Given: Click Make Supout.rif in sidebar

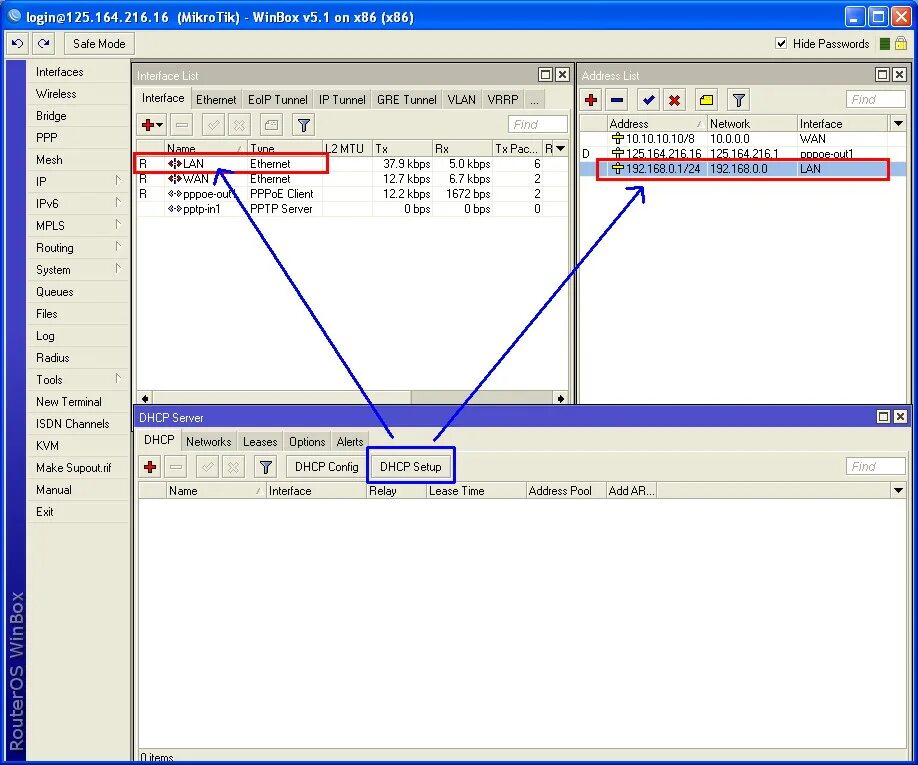Looking at the screenshot, I should tap(73, 468).
